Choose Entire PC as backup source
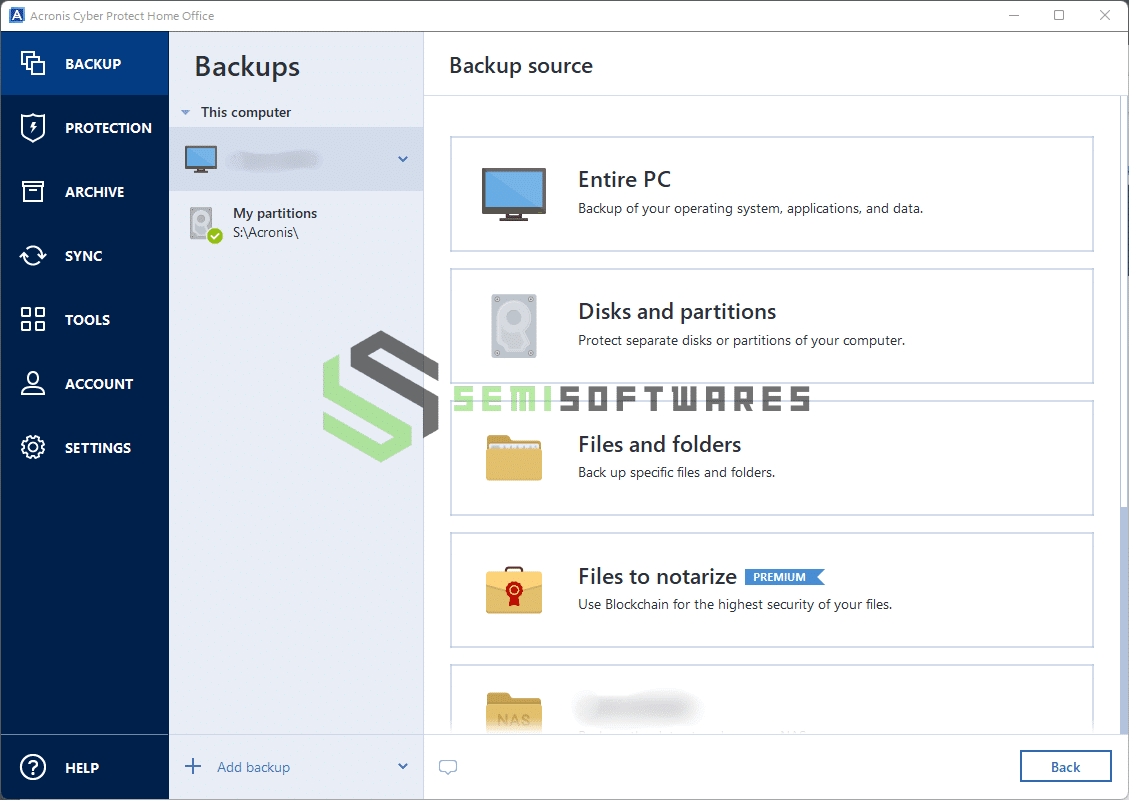 [x=772, y=194]
